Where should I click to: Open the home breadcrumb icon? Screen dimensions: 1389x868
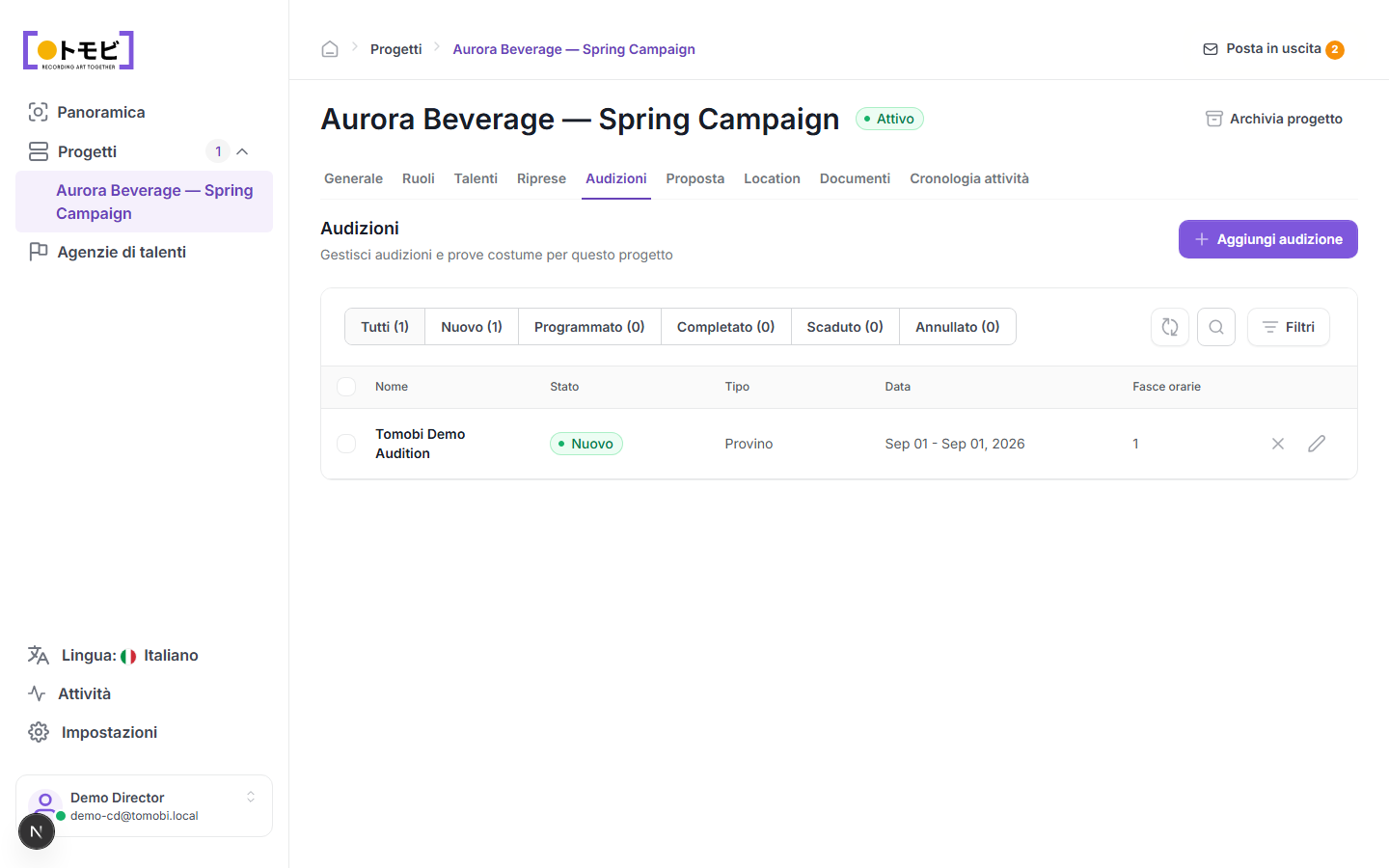pyautogui.click(x=330, y=49)
